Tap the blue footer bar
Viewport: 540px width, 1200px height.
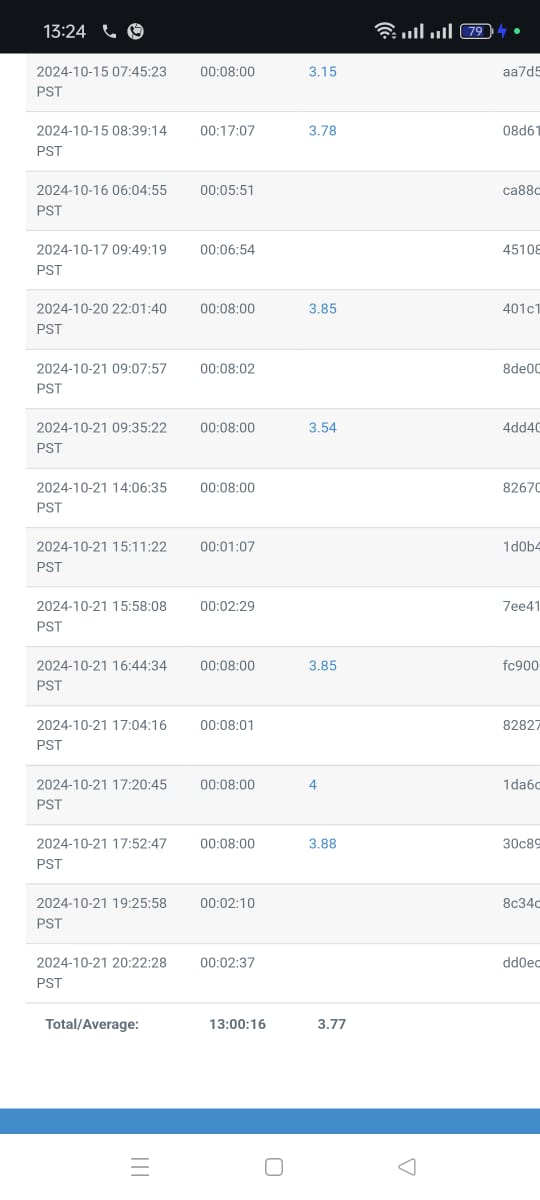[x=270, y=1121]
